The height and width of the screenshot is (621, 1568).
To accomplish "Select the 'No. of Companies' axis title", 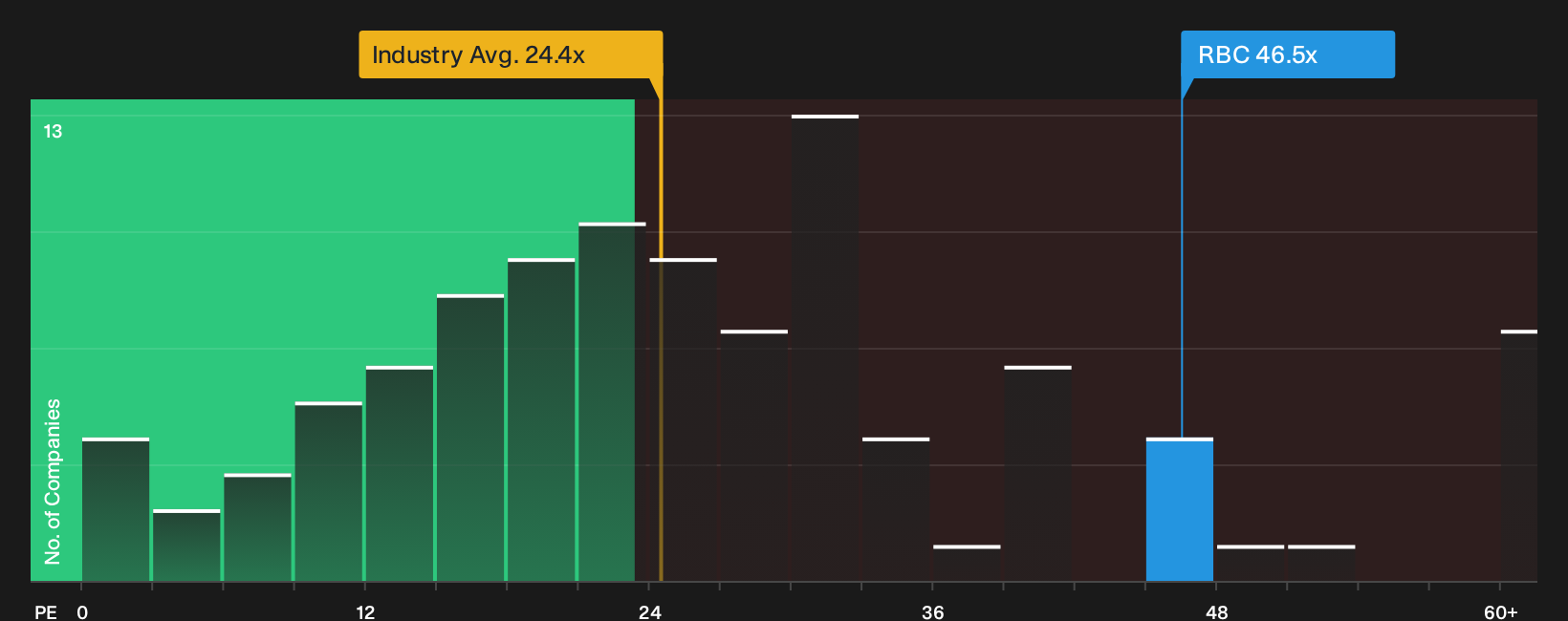I will click(x=53, y=482).
